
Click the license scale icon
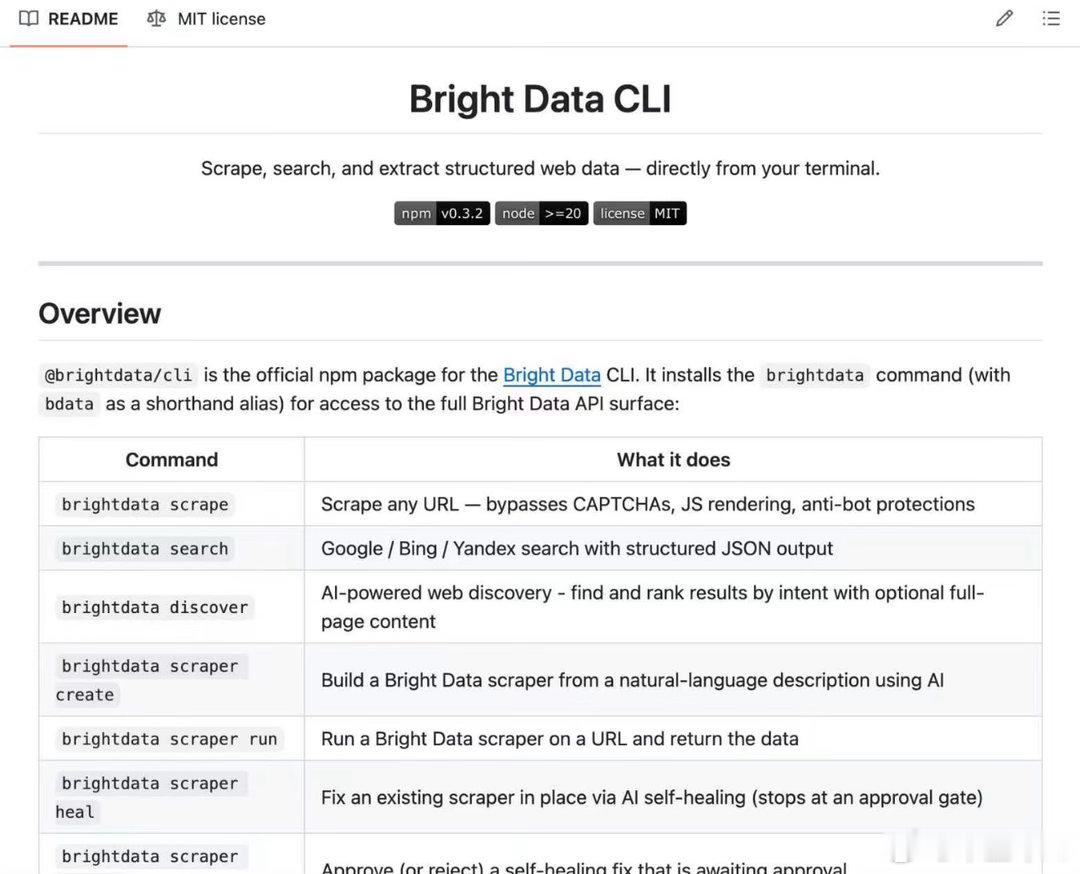coord(156,19)
